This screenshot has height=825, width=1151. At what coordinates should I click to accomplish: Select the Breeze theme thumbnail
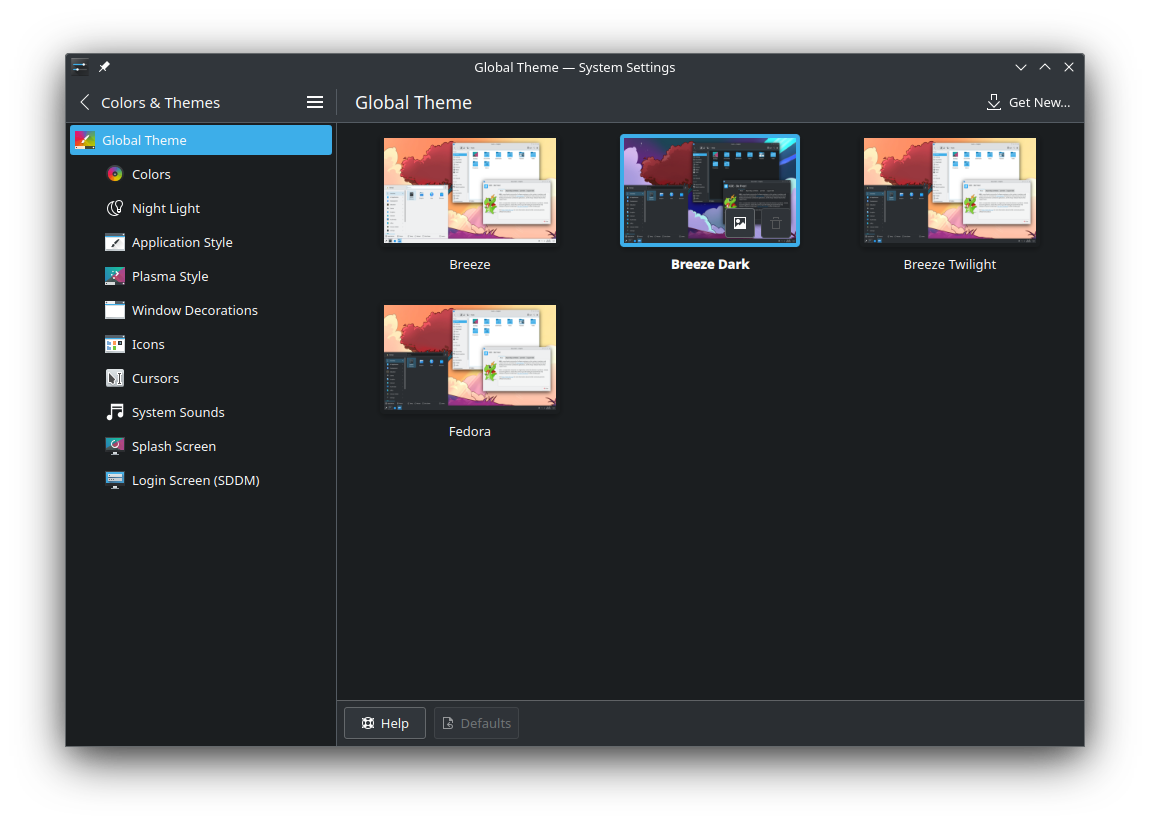pyautogui.click(x=470, y=190)
